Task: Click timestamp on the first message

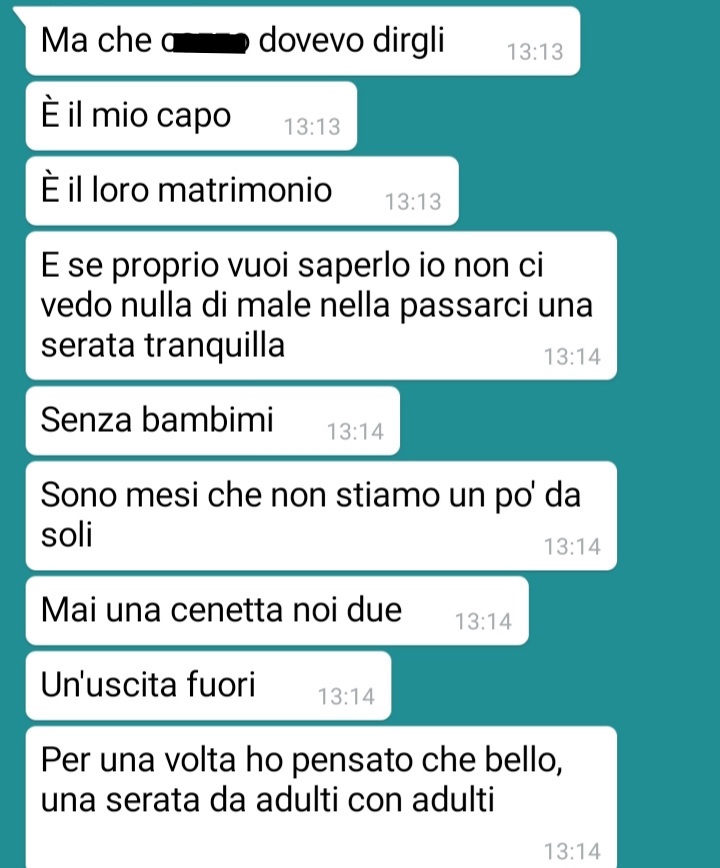Action: tap(535, 52)
